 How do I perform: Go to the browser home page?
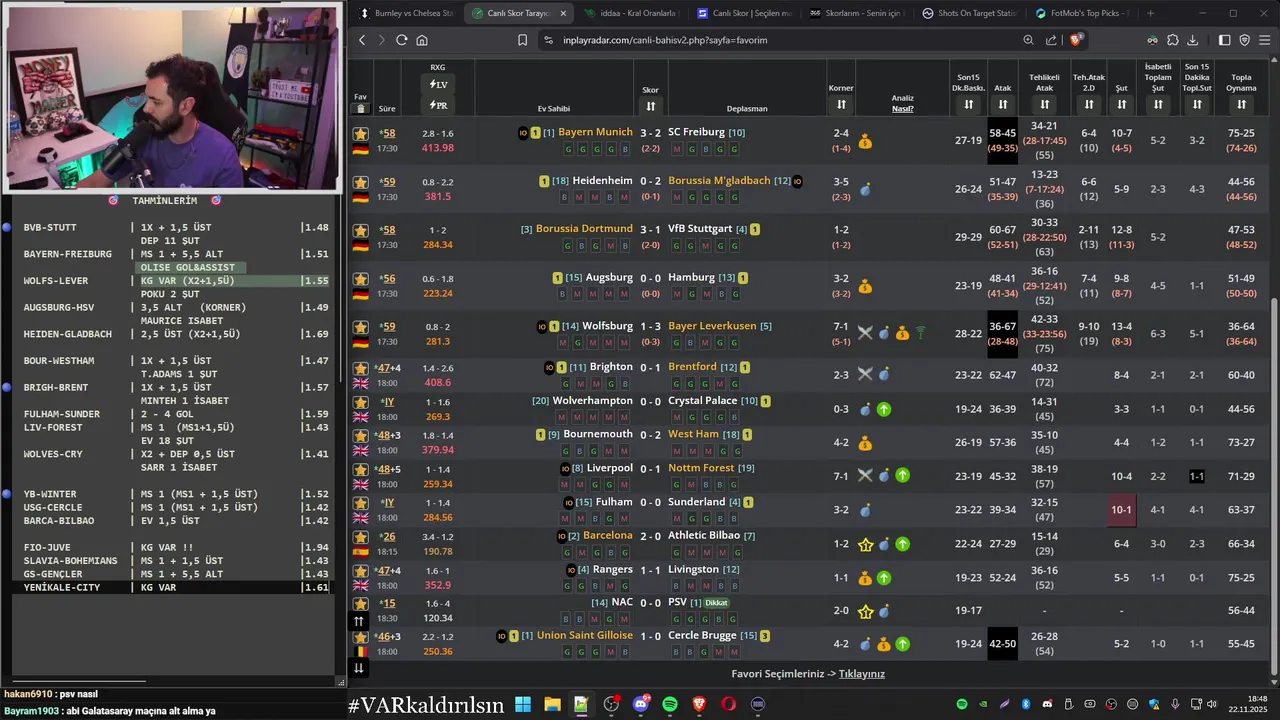click(x=422, y=40)
